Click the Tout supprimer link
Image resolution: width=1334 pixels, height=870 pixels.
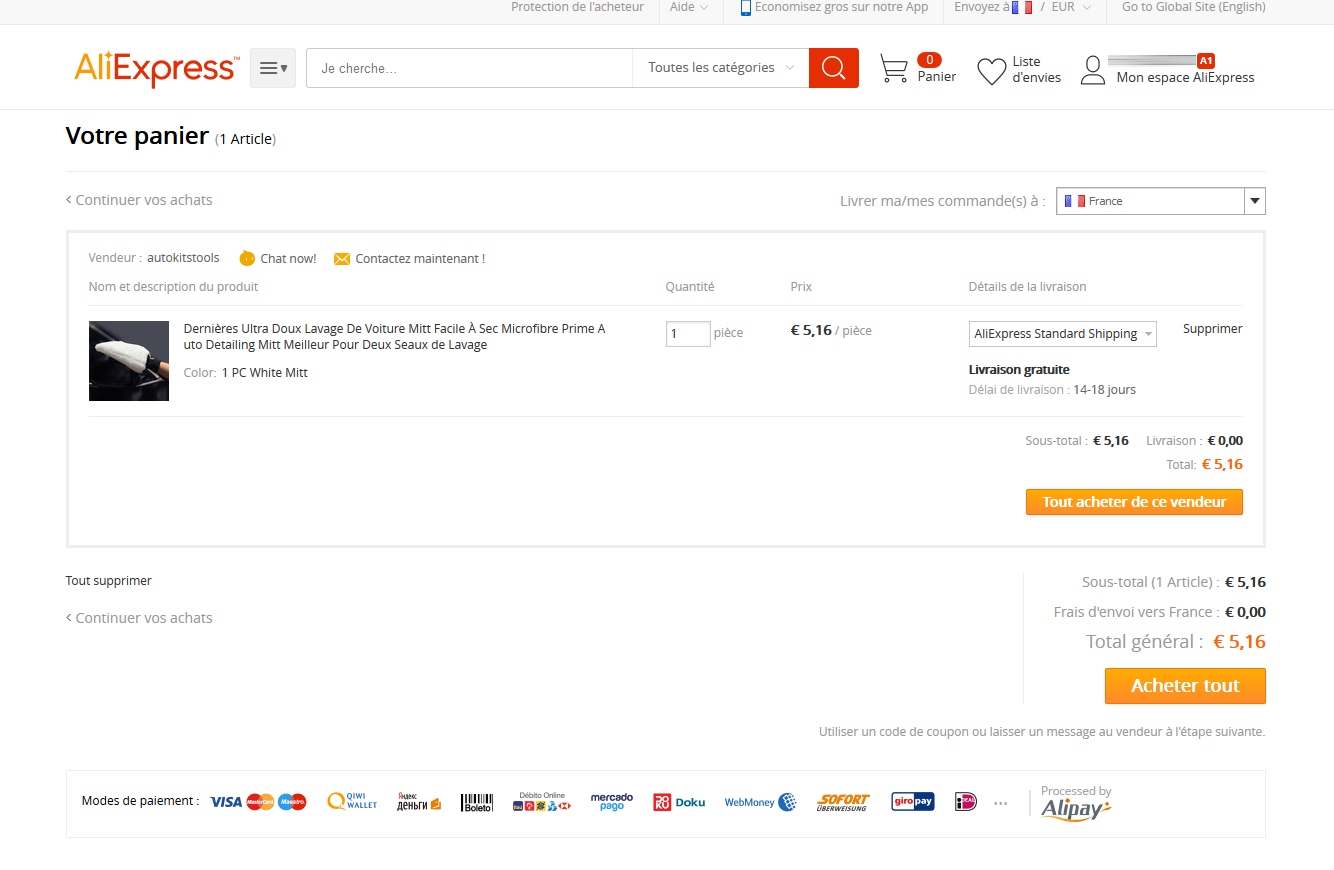click(109, 581)
